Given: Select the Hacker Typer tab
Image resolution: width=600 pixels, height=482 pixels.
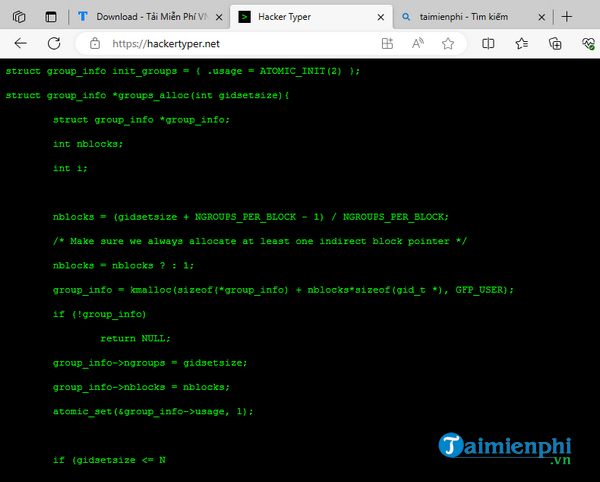Looking at the screenshot, I should coord(300,17).
